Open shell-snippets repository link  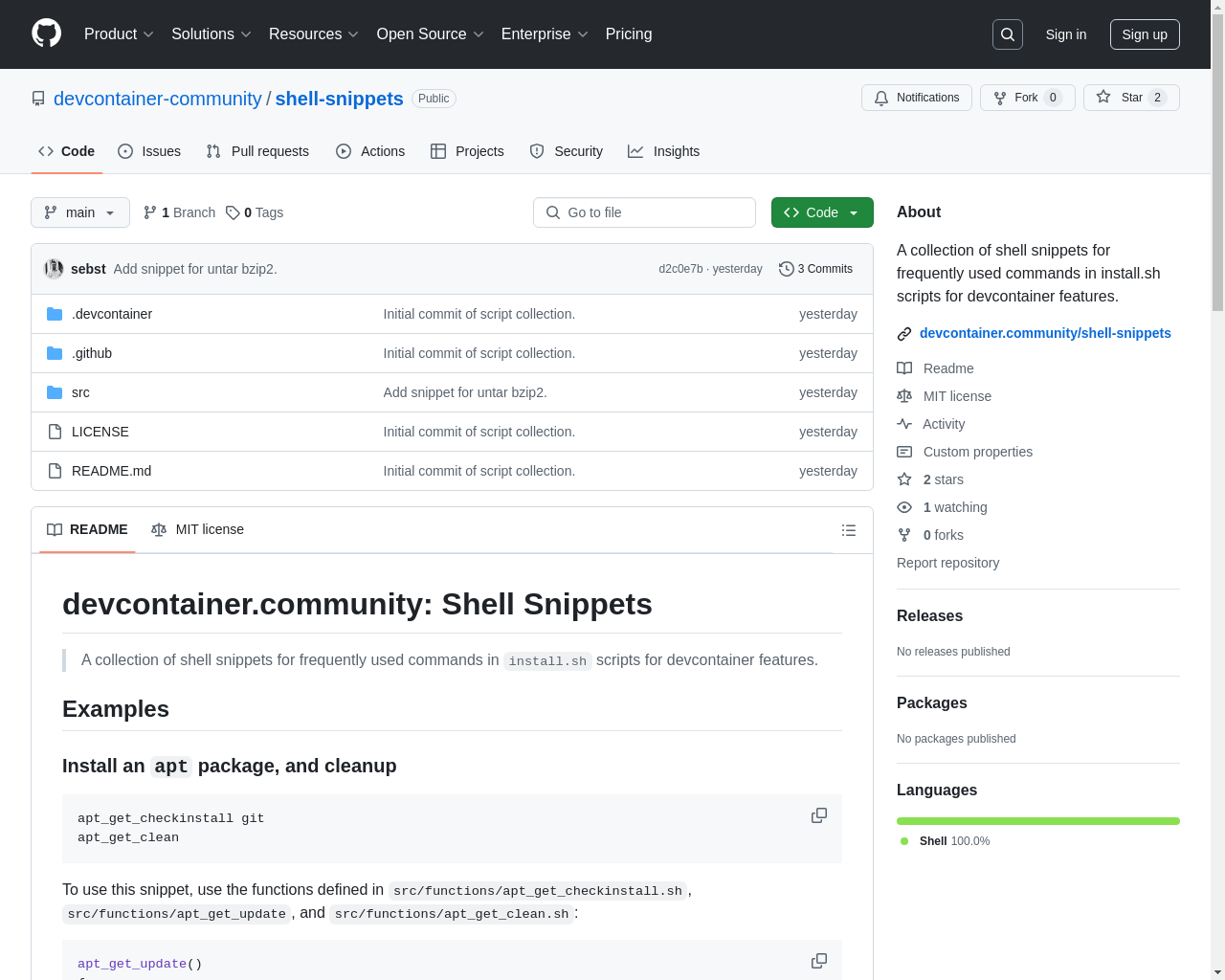click(340, 99)
